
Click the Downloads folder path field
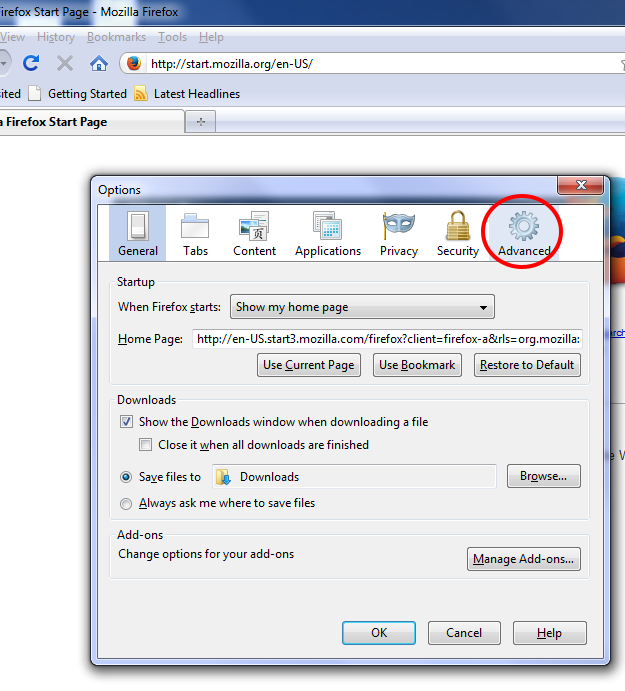click(354, 476)
